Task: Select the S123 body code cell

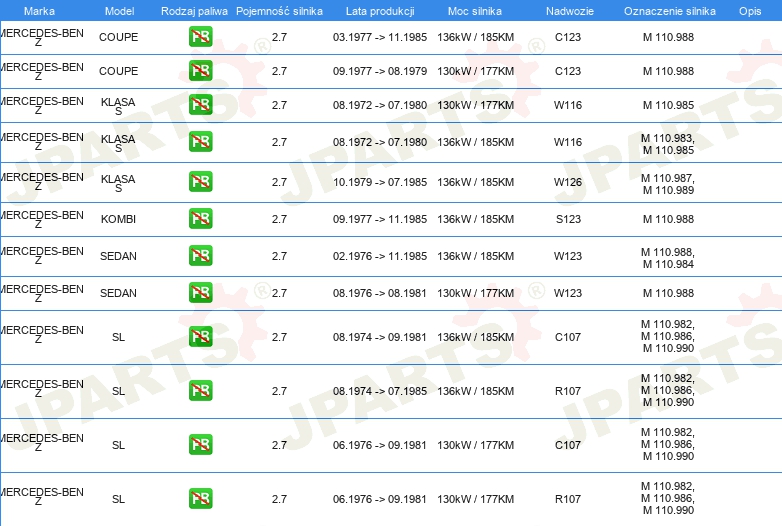Action: coord(568,219)
